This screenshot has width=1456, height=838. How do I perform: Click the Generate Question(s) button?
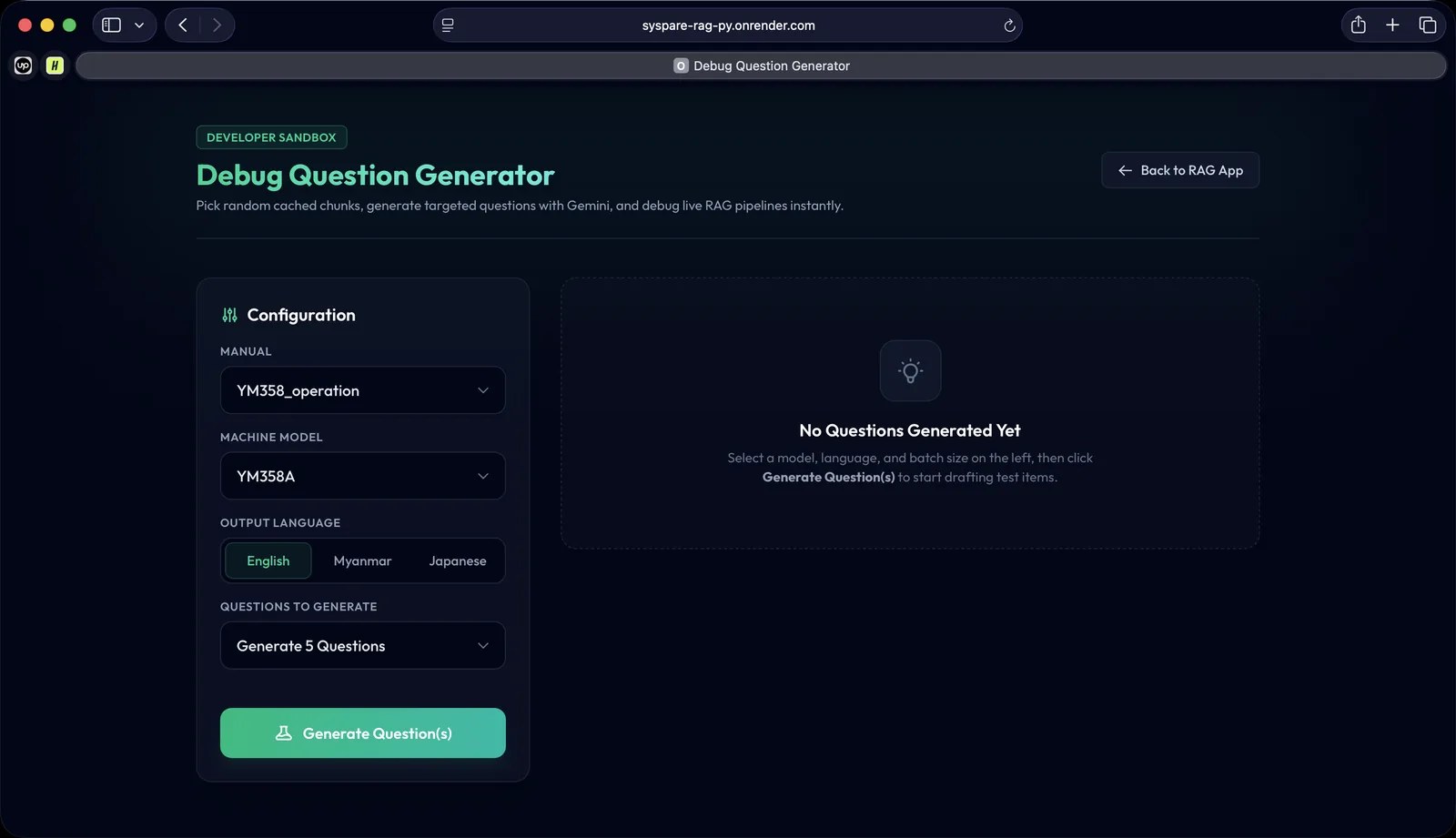click(x=362, y=733)
